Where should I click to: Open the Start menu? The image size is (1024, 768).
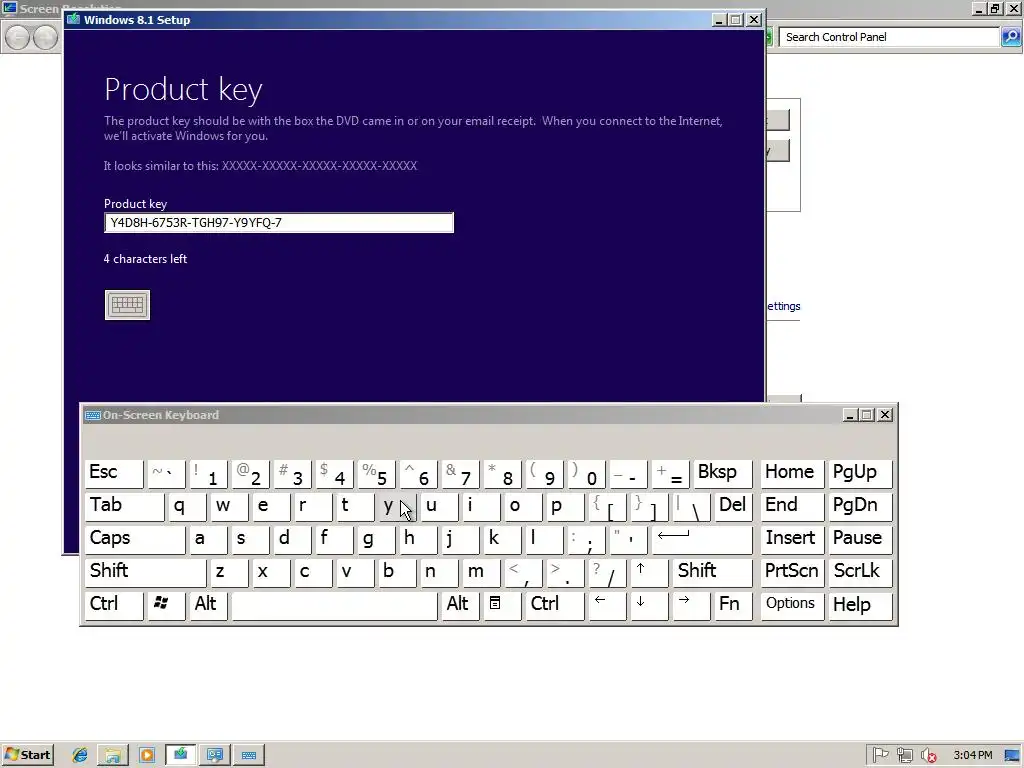click(27, 755)
